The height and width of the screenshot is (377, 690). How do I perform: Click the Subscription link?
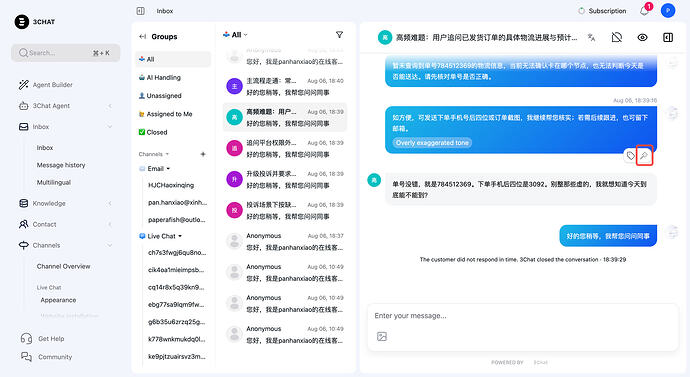(602, 11)
